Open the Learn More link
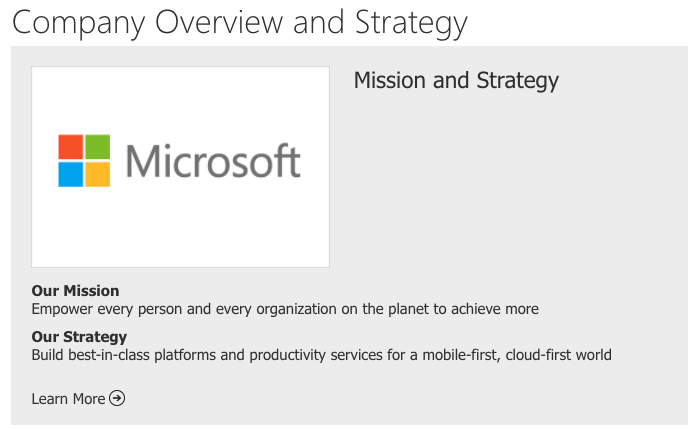This screenshot has height=430, width=688. (x=78, y=398)
